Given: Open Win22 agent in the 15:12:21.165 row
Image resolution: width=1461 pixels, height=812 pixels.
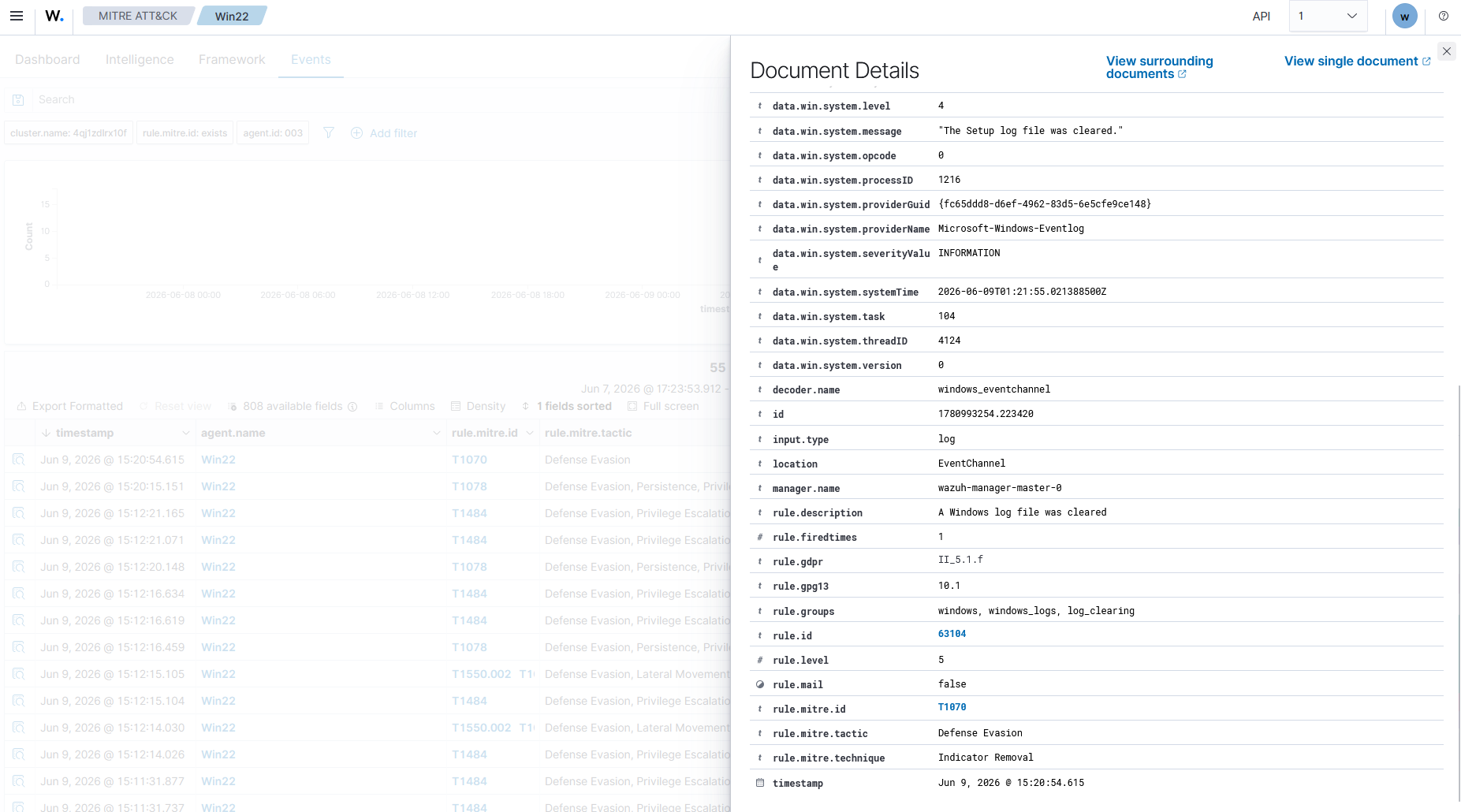Looking at the screenshot, I should (218, 513).
